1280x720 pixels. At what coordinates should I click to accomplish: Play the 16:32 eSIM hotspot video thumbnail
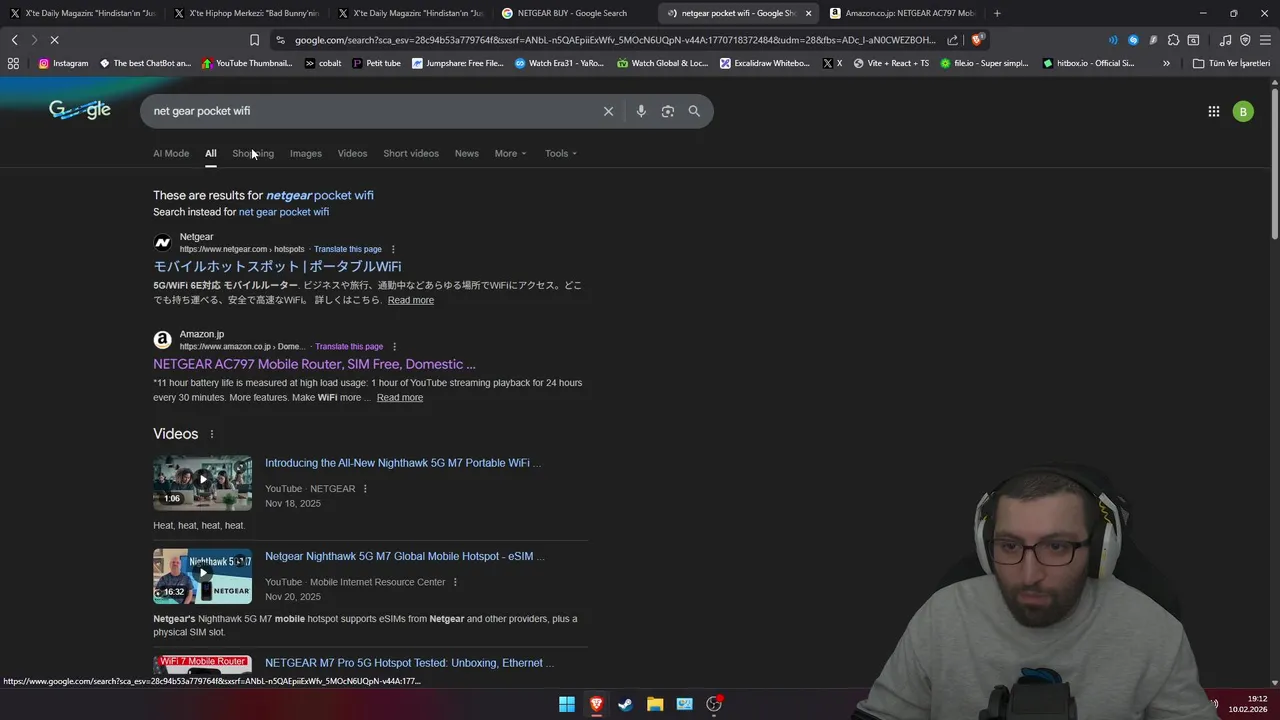click(x=203, y=576)
